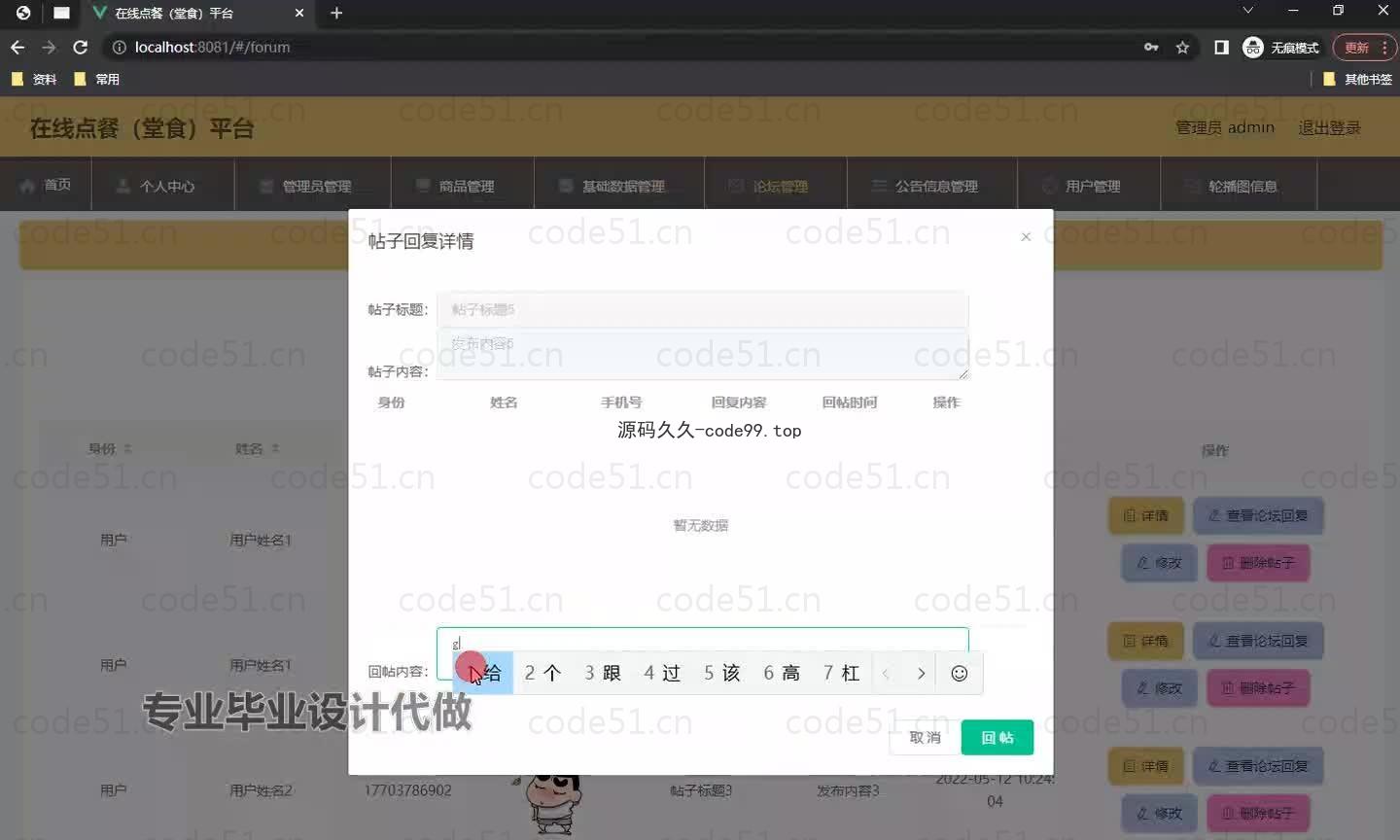Close the 帖子回复详情 dialog with the X
This screenshot has height=840, width=1400.
(1026, 236)
